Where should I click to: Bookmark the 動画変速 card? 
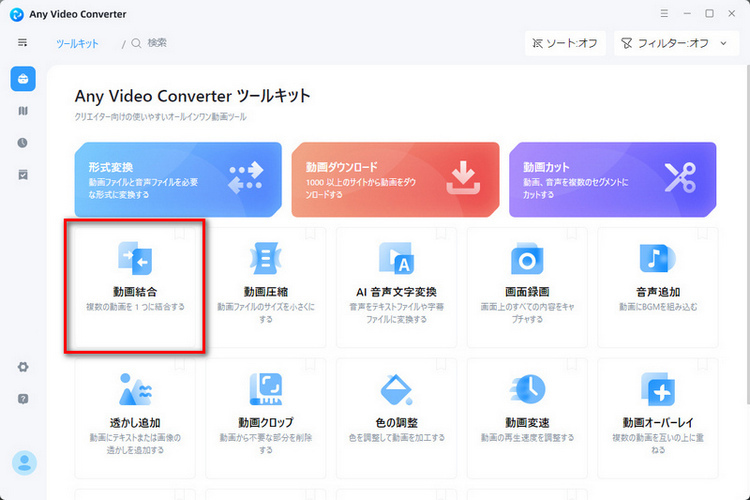572,365
